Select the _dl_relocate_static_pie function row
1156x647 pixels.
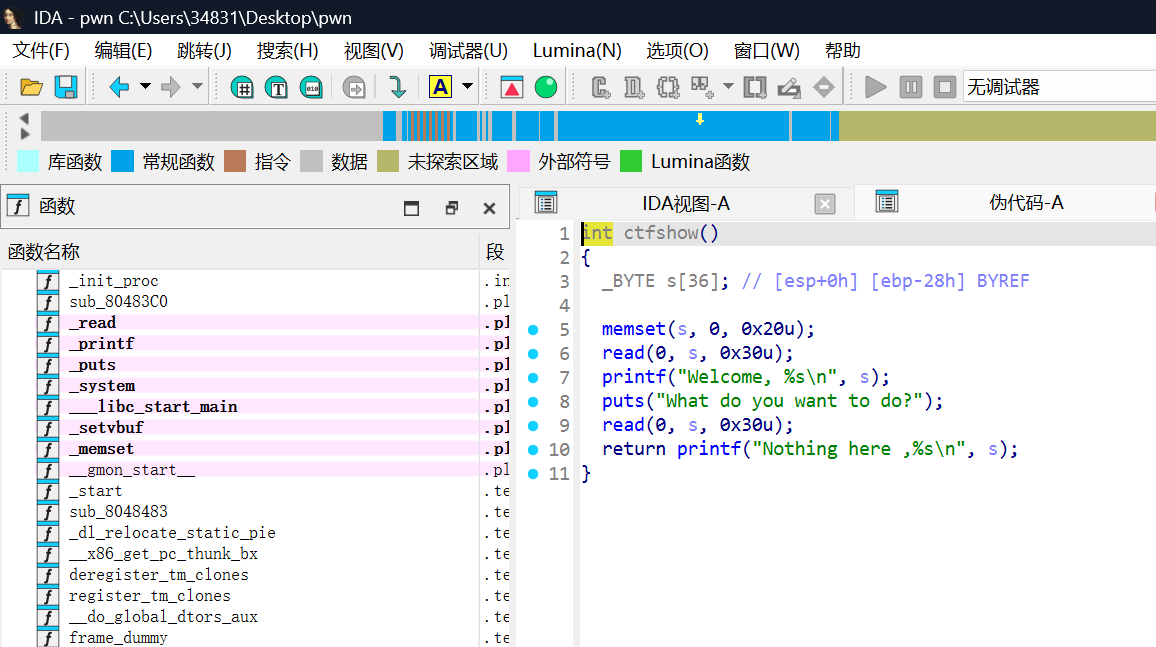coord(255,533)
